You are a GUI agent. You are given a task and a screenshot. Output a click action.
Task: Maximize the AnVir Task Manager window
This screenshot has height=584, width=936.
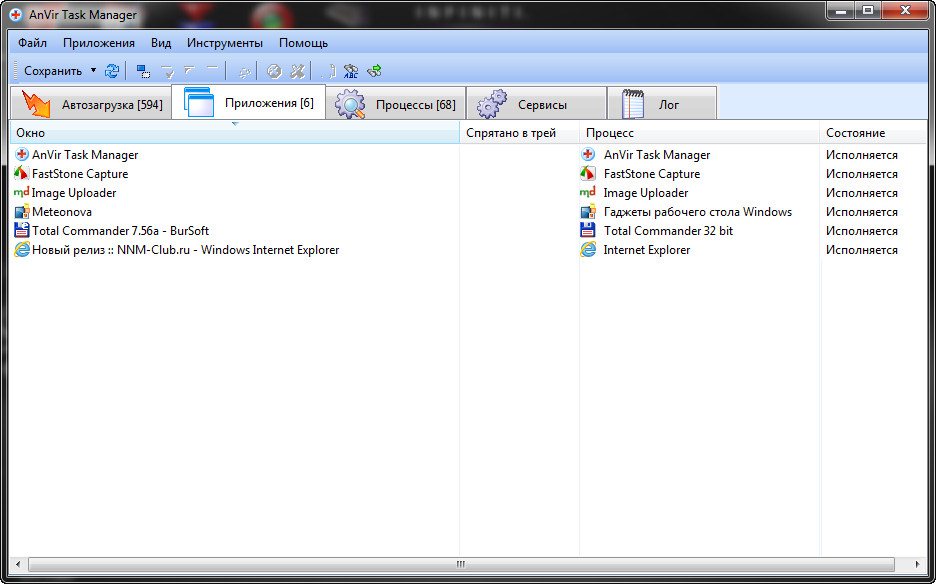pyautogui.click(x=868, y=10)
